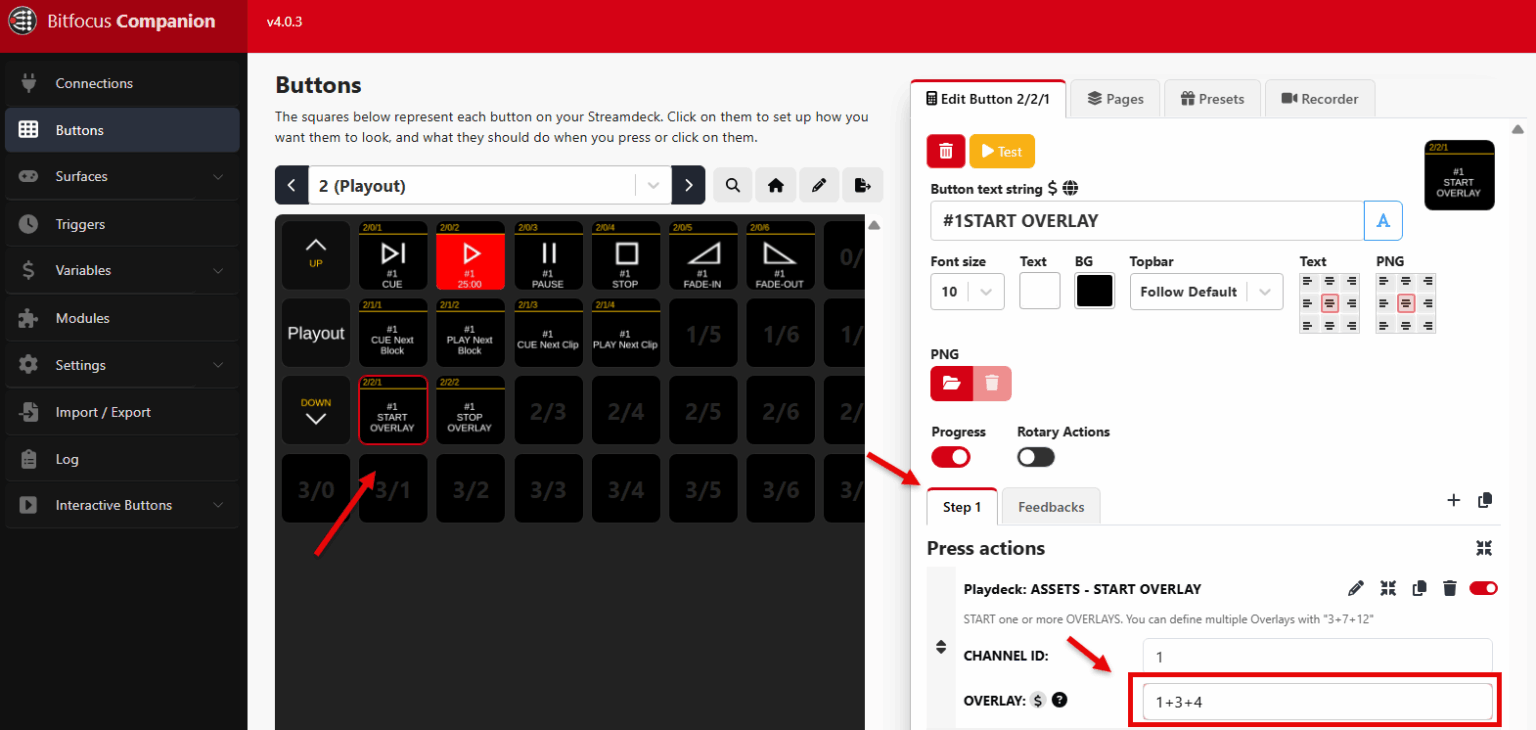Enable Rotary Actions toggle

click(1035, 457)
